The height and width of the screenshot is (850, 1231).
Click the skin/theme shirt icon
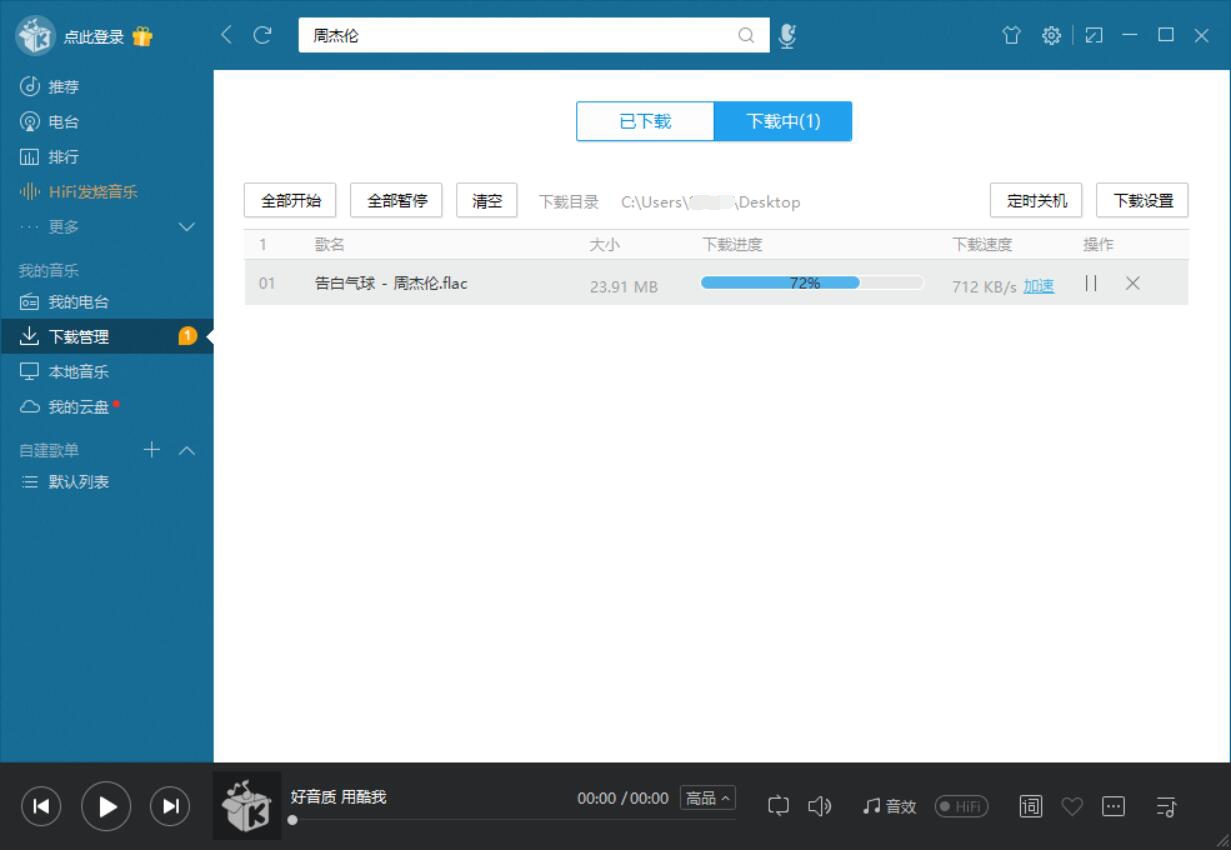pos(1011,34)
